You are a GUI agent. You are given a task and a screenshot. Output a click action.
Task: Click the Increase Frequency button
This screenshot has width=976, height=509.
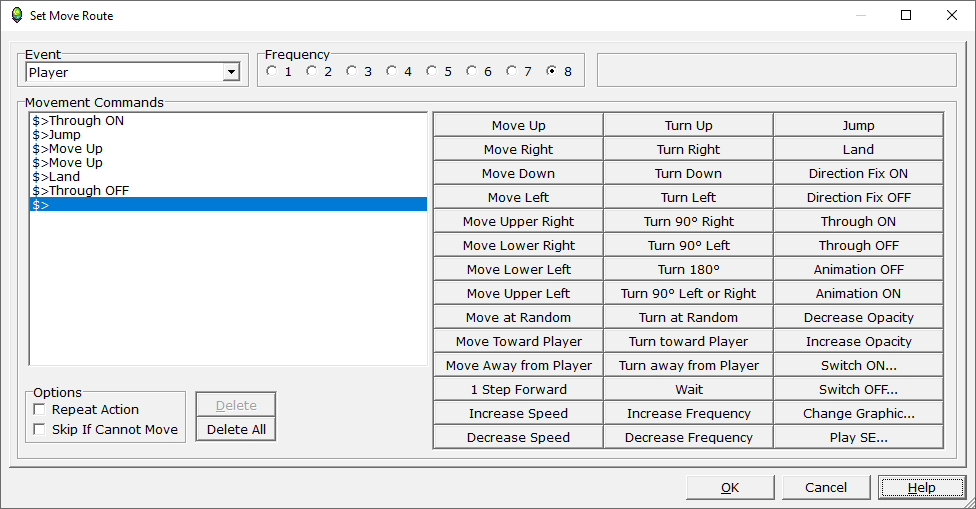688,413
